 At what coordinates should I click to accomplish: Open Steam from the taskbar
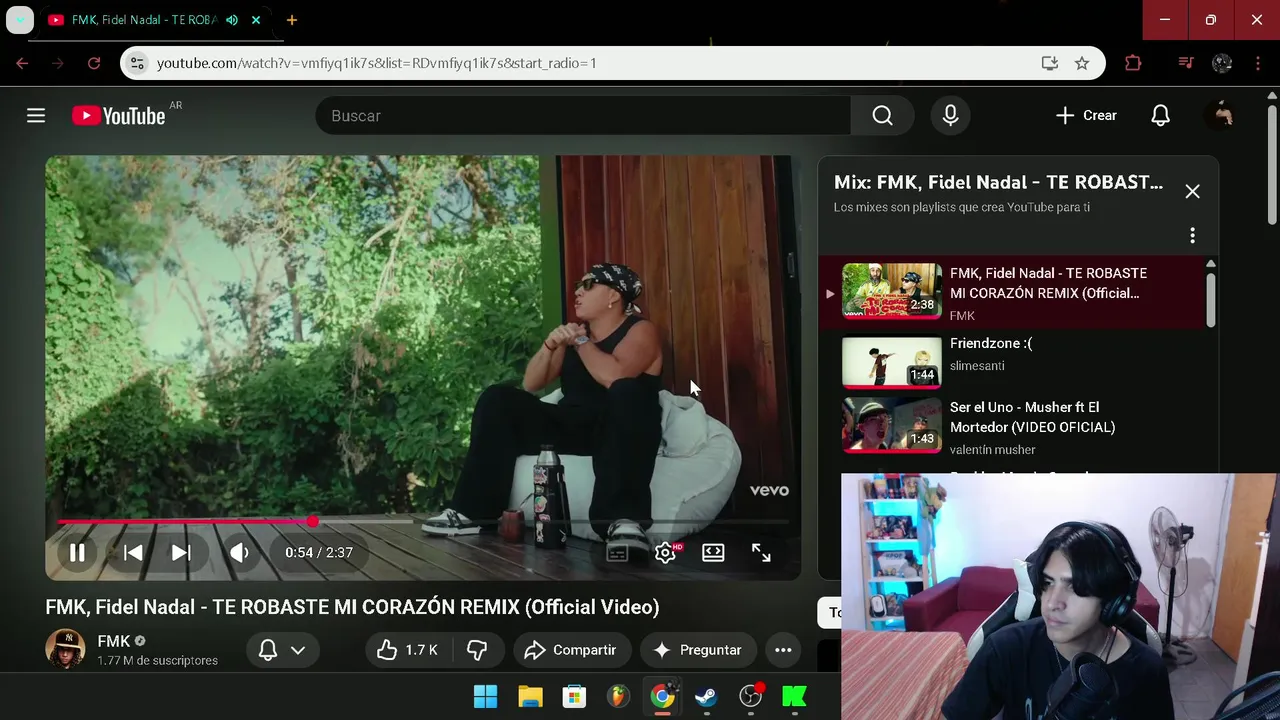(x=706, y=696)
